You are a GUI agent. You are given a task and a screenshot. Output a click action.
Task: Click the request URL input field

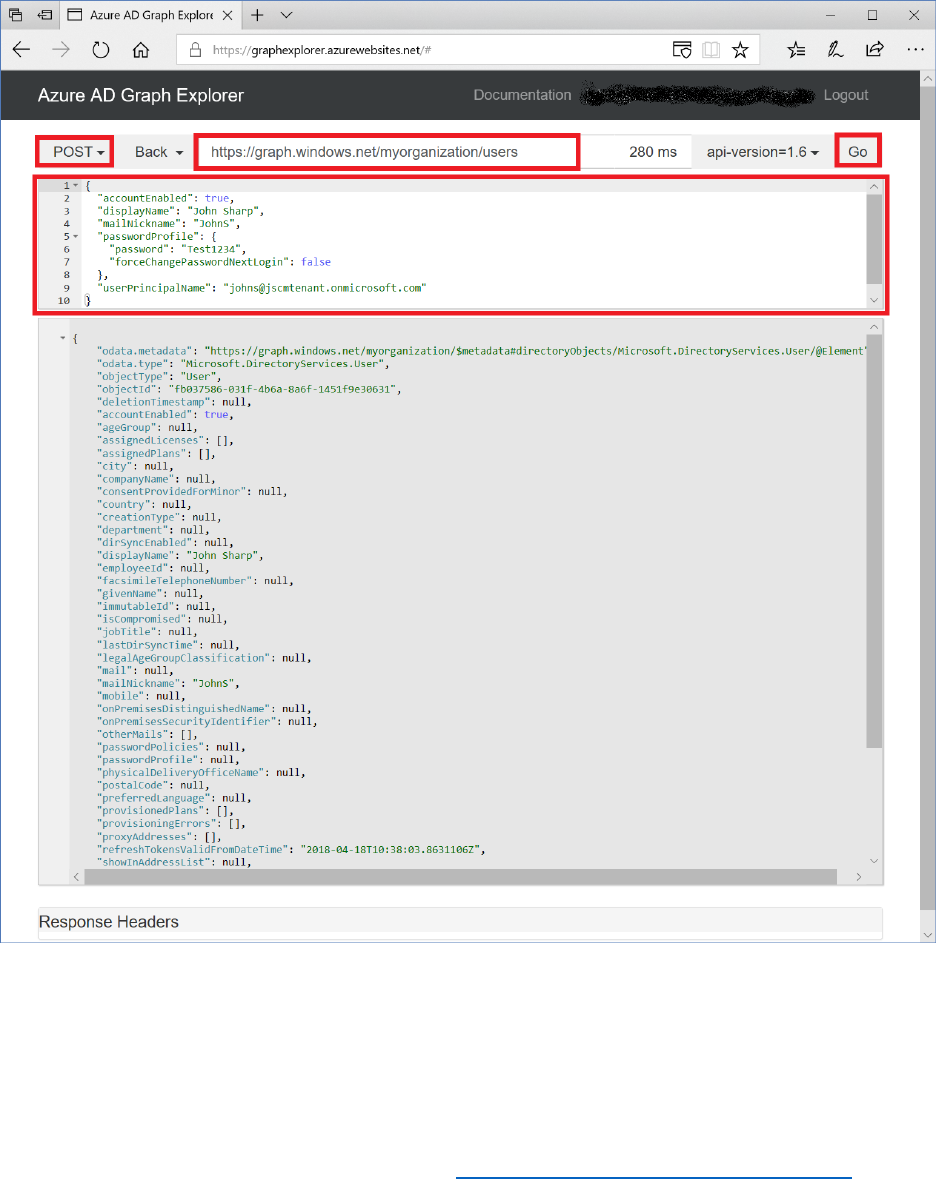(x=387, y=152)
